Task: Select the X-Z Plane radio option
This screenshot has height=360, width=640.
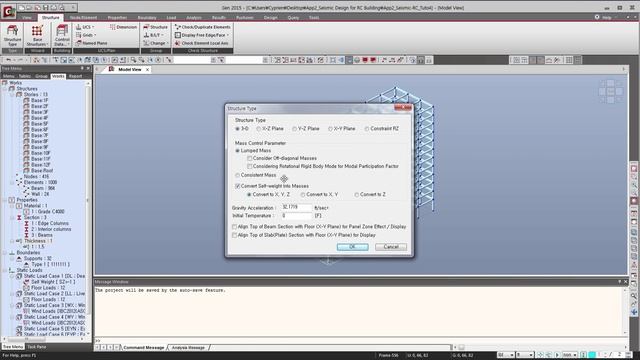Action: click(x=259, y=129)
